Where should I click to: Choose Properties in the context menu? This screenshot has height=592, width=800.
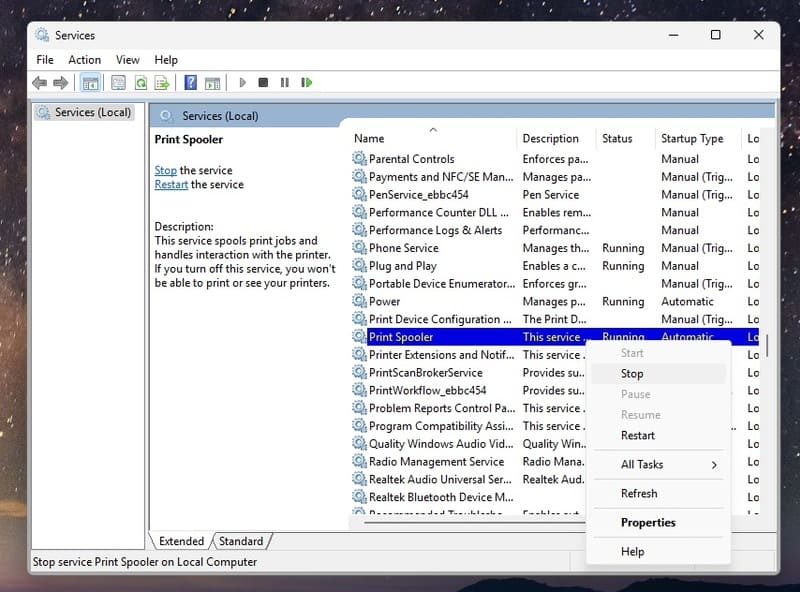(x=658, y=523)
